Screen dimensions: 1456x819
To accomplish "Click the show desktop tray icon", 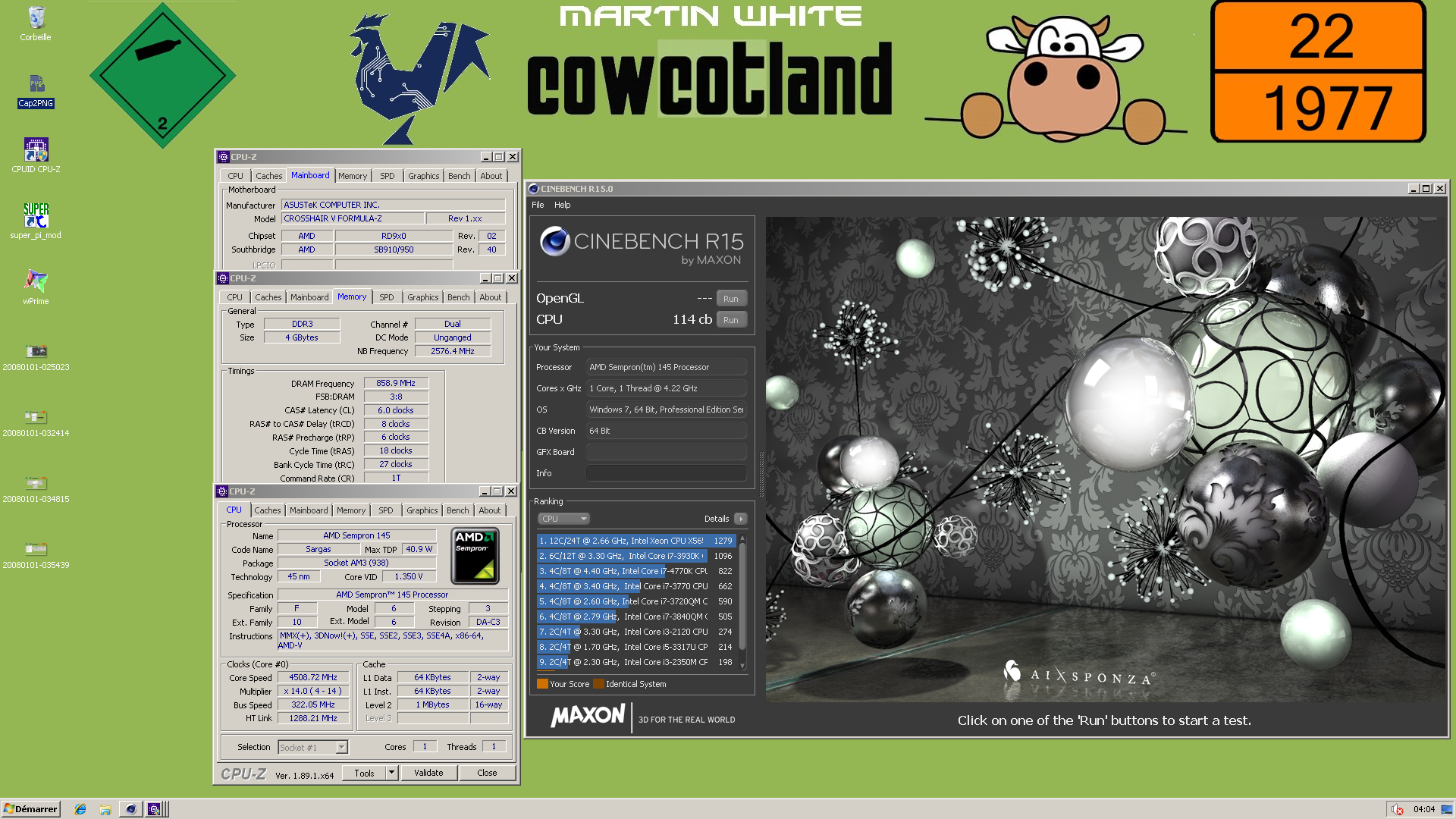I will click(1447, 809).
